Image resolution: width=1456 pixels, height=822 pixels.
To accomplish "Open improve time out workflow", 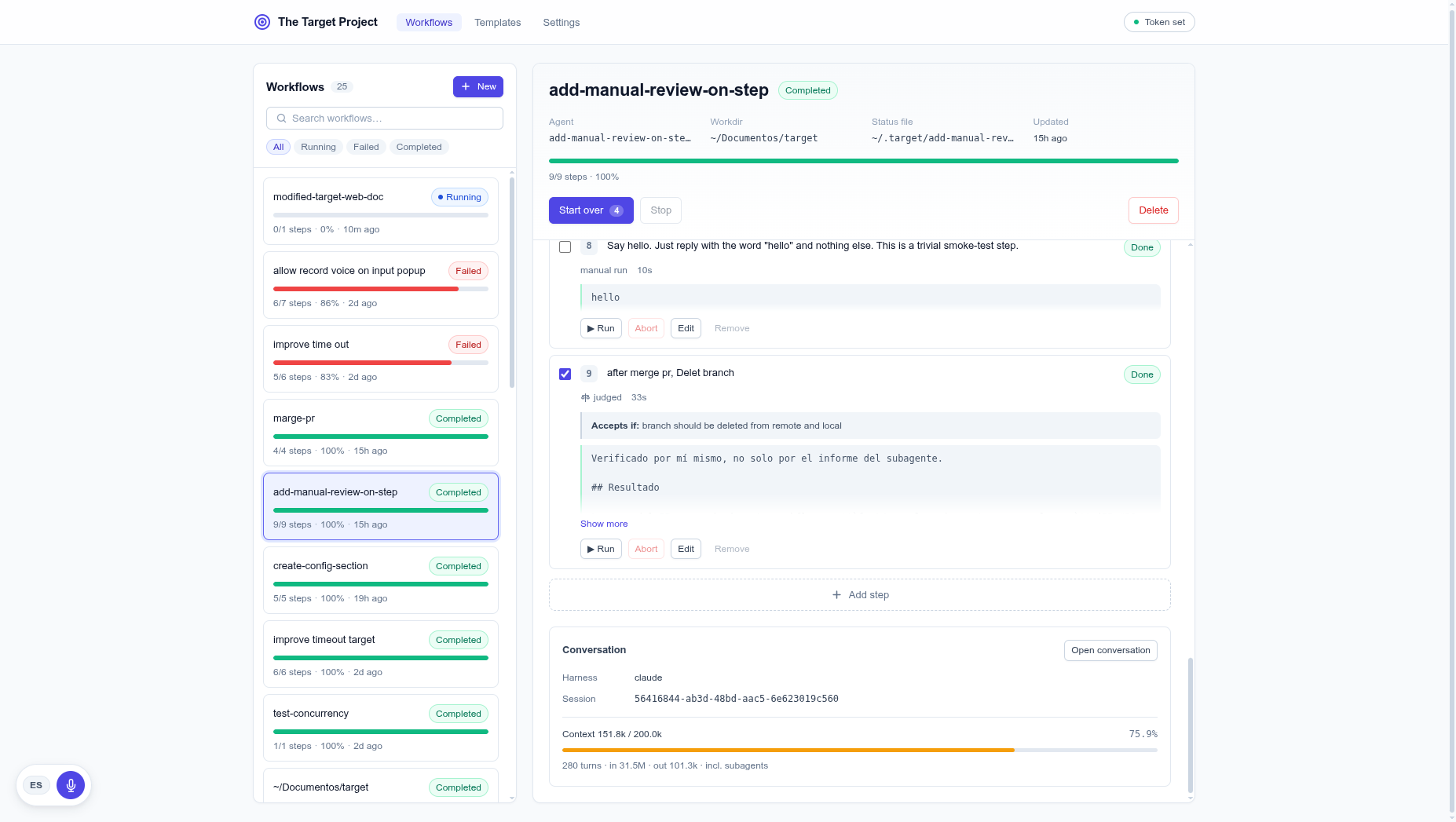I will (381, 359).
